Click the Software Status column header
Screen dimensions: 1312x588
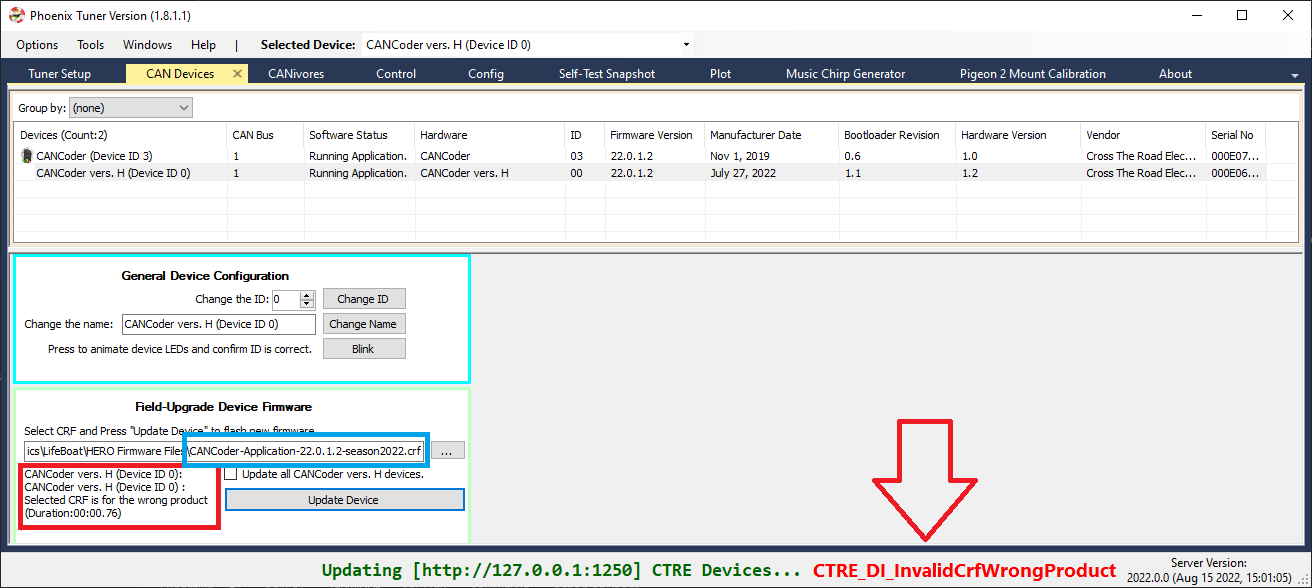coord(360,135)
